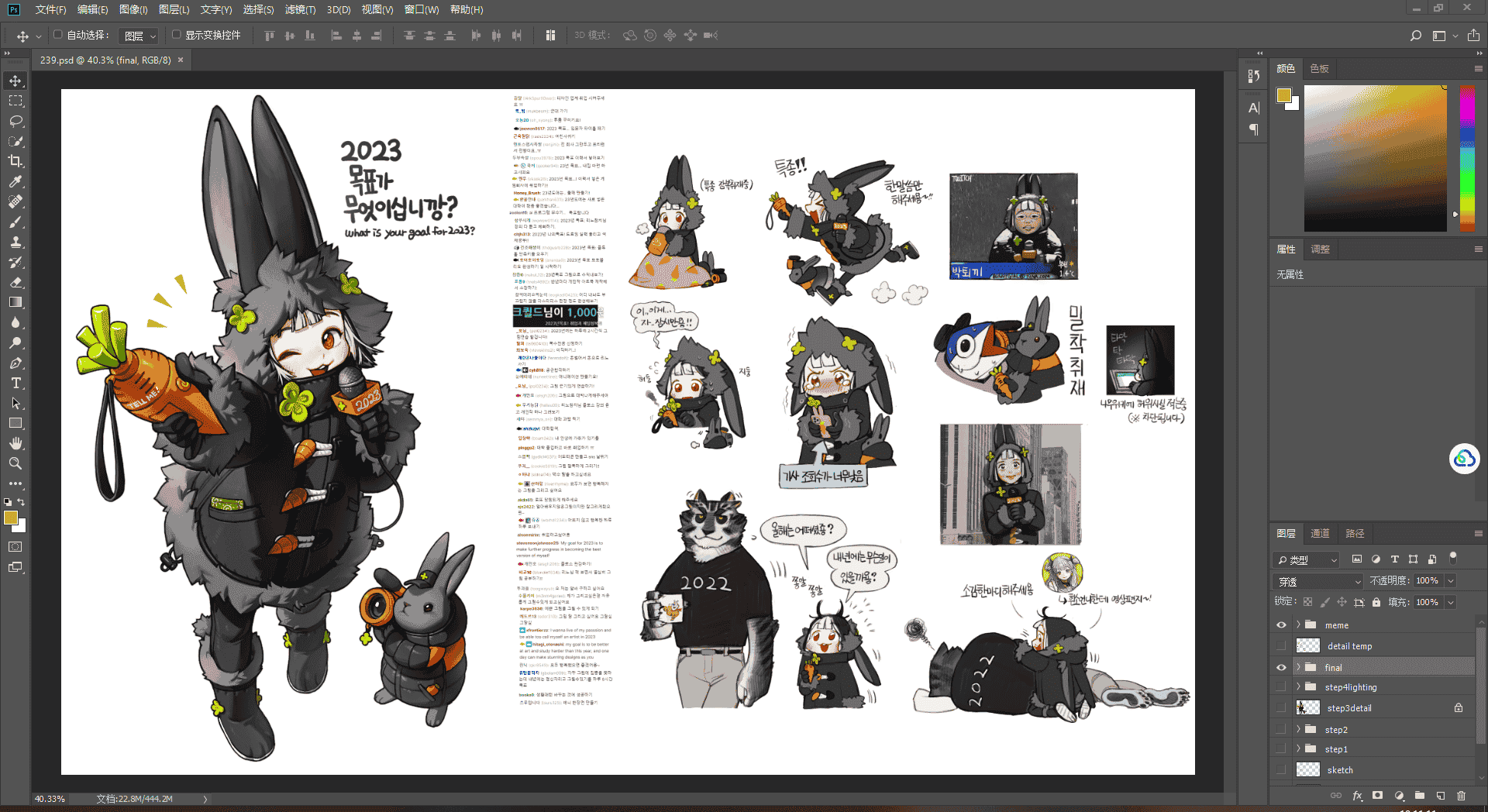The width and height of the screenshot is (1488, 812).
Task: Show the detail temp layer
Action: pos(1281,646)
